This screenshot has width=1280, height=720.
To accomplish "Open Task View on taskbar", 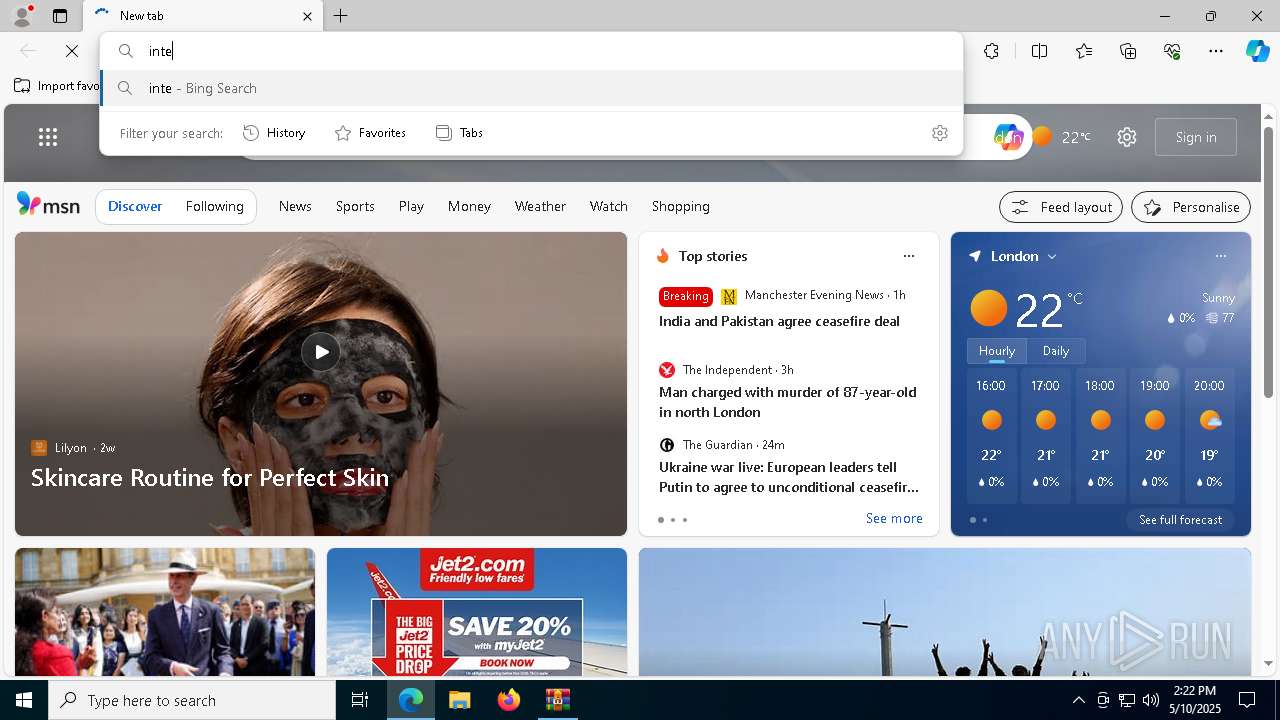I will point(360,700).
